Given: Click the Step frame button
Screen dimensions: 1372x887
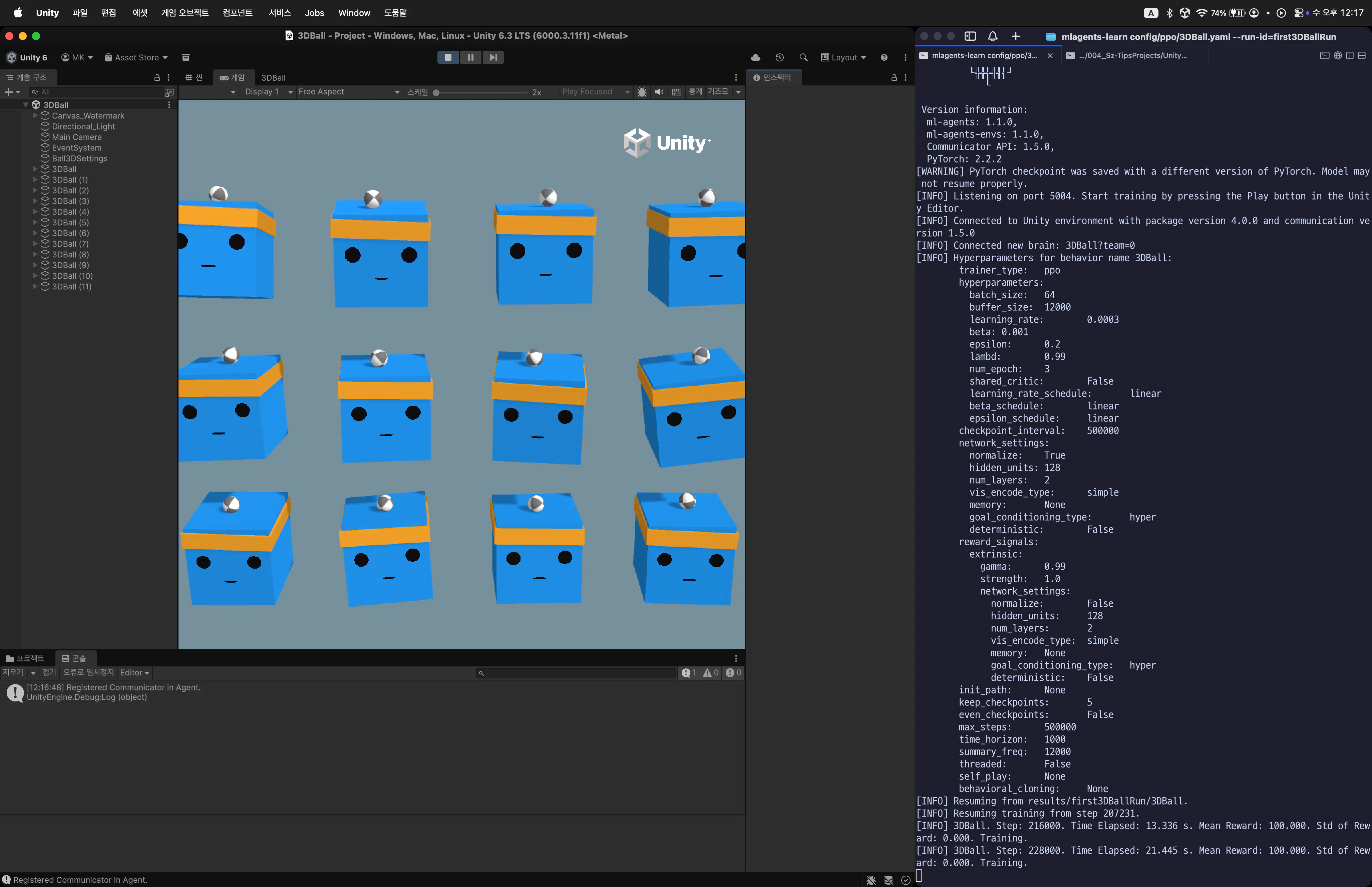Looking at the screenshot, I should 493,57.
